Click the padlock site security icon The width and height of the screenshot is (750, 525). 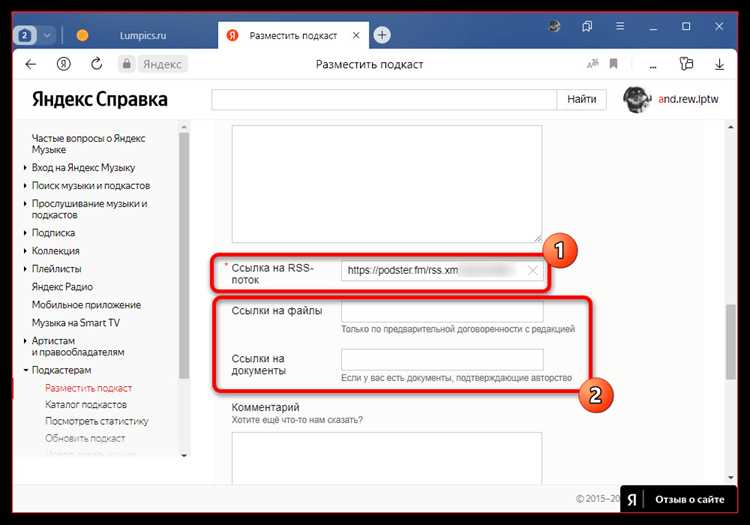point(127,64)
